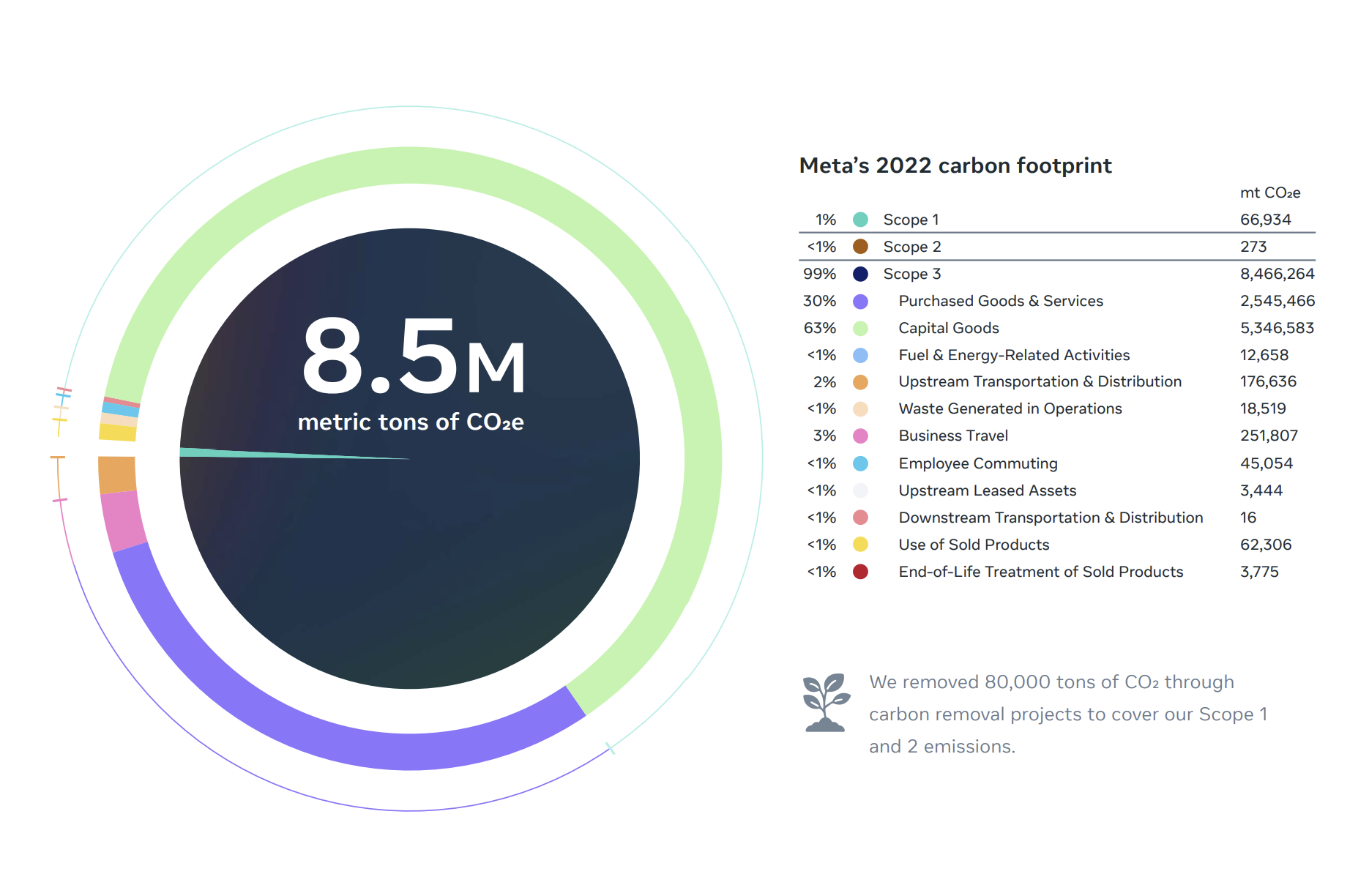This screenshot has height=896, width=1369.
Task: Select the value 5,346,583
Action: 1277,328
